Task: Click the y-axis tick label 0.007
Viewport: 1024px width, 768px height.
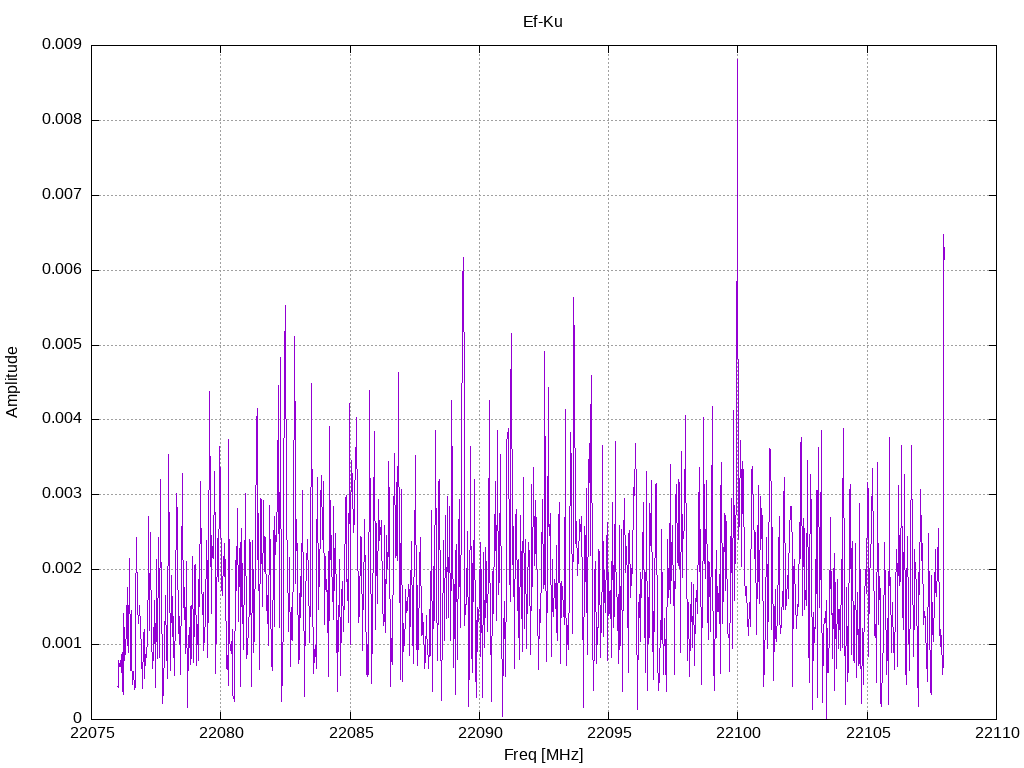Action: [62, 195]
